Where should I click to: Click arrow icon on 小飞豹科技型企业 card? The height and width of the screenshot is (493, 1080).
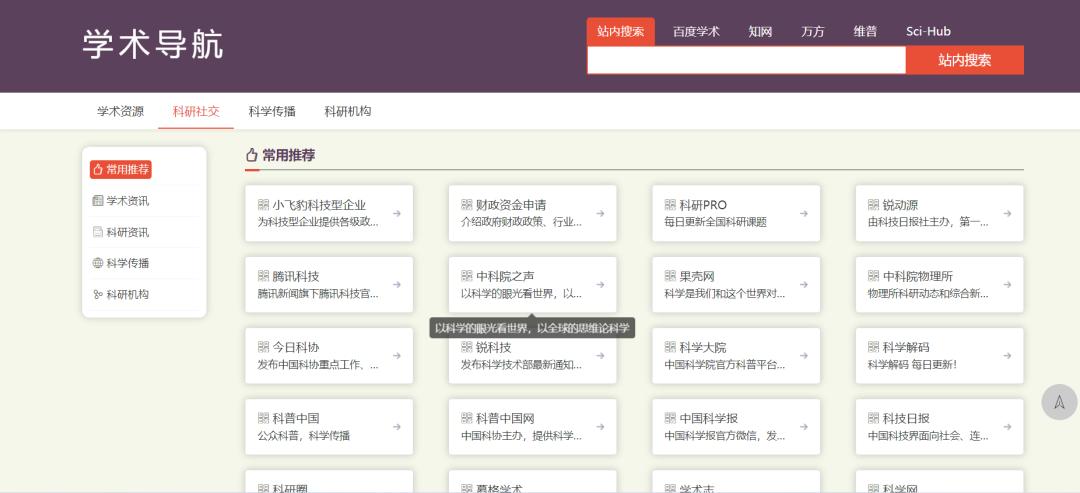[397, 213]
